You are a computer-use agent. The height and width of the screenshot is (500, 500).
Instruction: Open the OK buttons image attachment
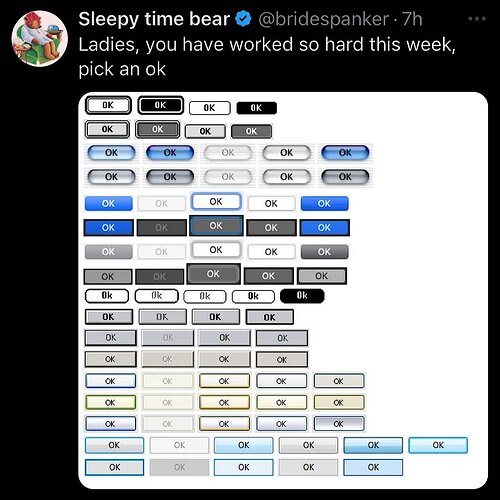[283, 290]
